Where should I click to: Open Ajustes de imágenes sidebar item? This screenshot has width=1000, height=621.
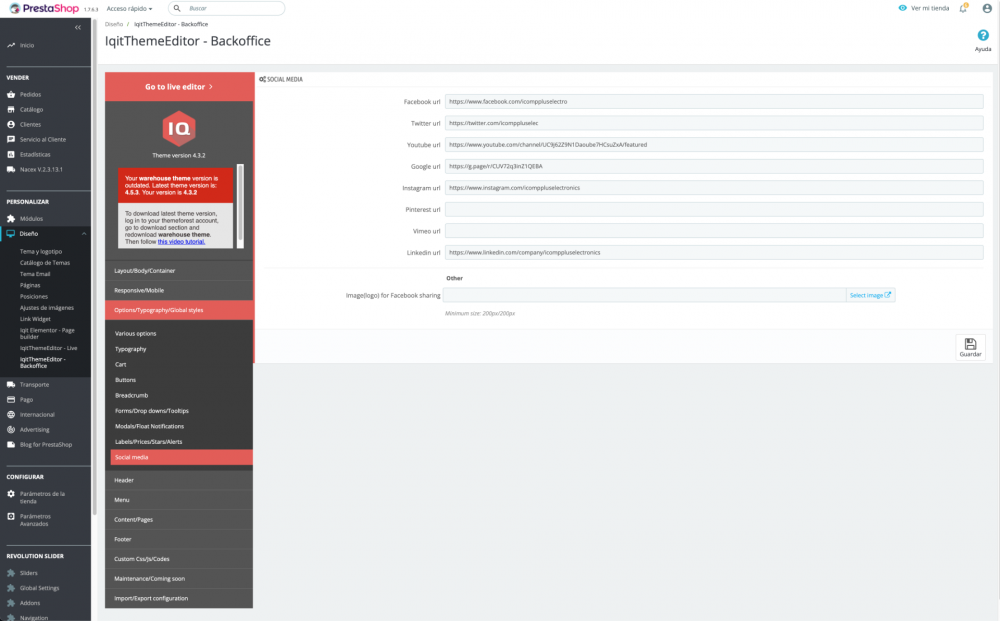click(47, 308)
